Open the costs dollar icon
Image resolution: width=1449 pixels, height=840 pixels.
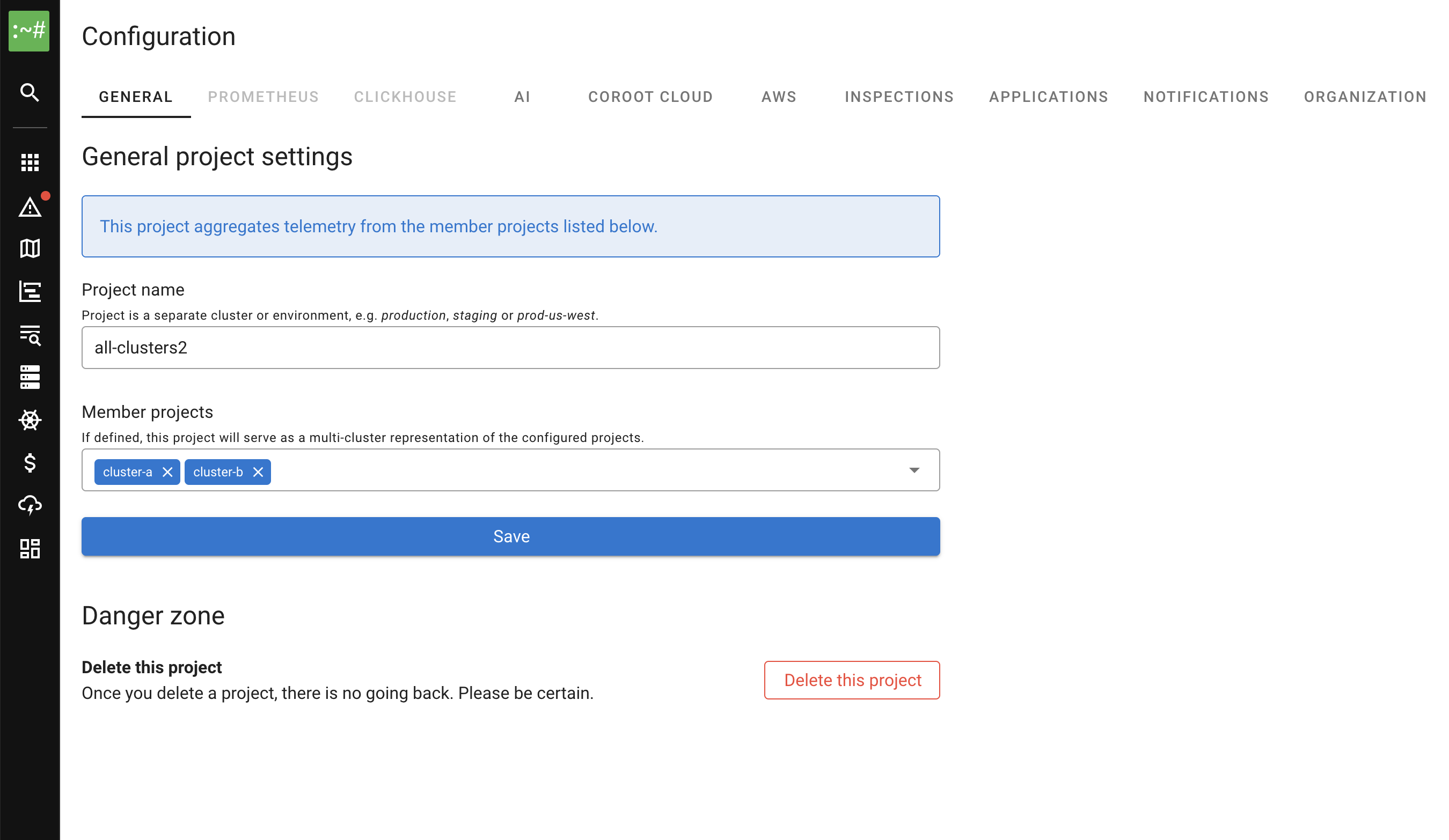click(x=30, y=462)
